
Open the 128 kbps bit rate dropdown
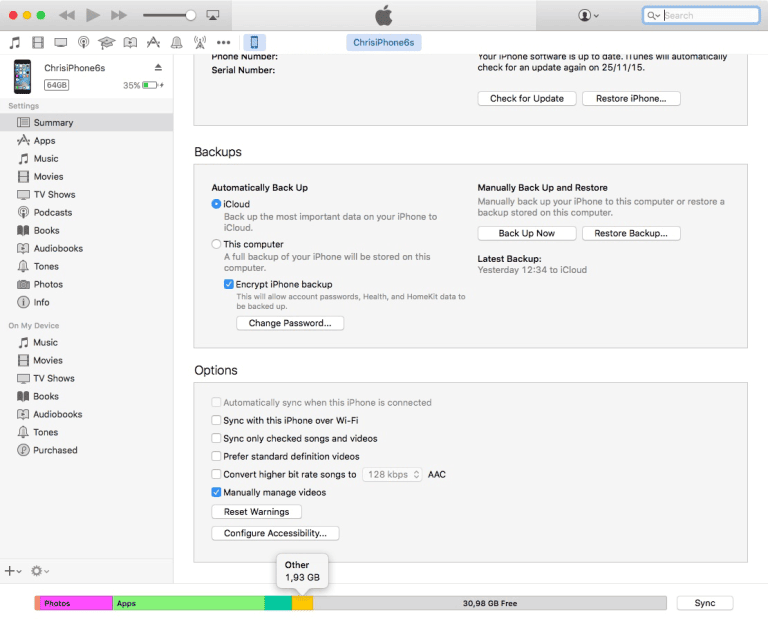[392, 474]
